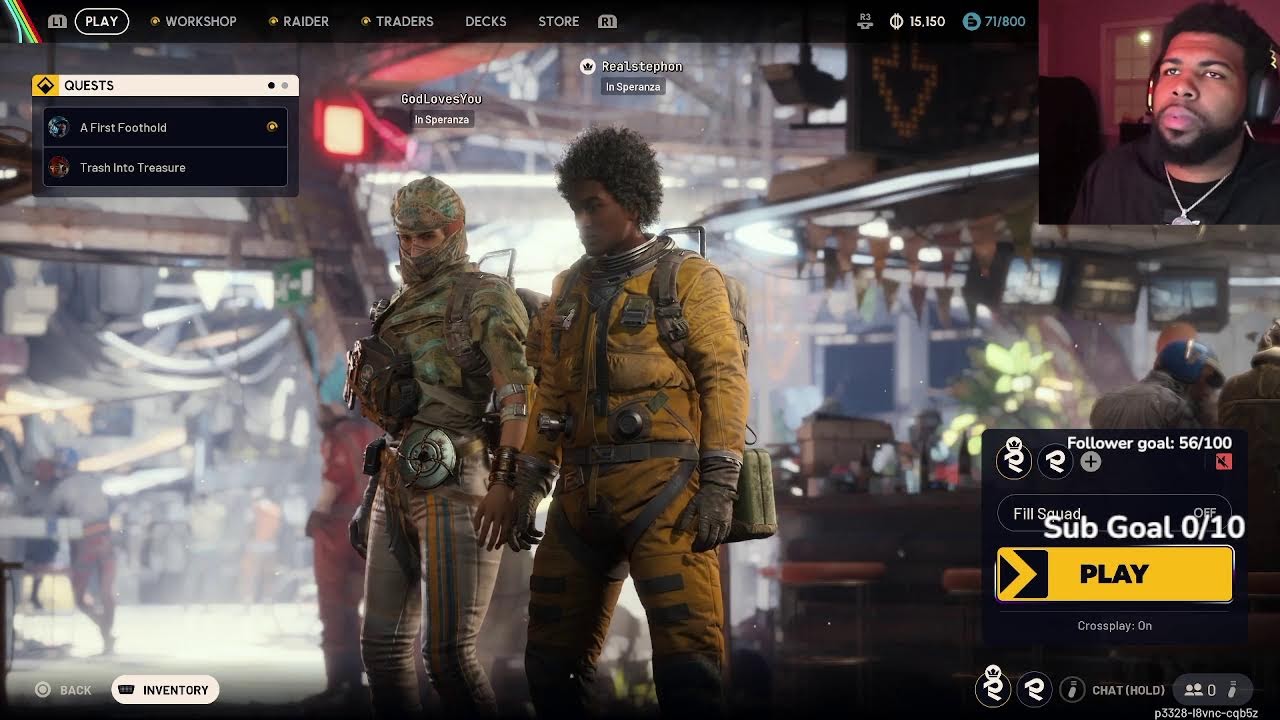Go to the TRADERS tab

point(397,21)
